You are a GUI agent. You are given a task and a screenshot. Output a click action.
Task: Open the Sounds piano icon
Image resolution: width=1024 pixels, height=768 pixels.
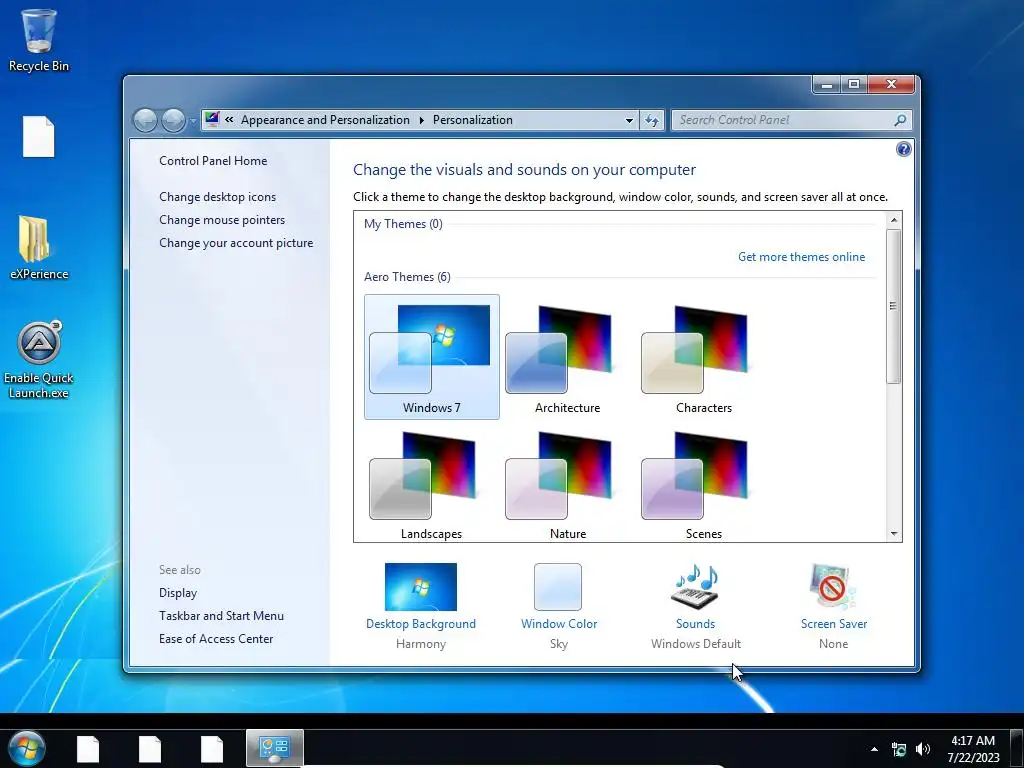click(x=696, y=587)
